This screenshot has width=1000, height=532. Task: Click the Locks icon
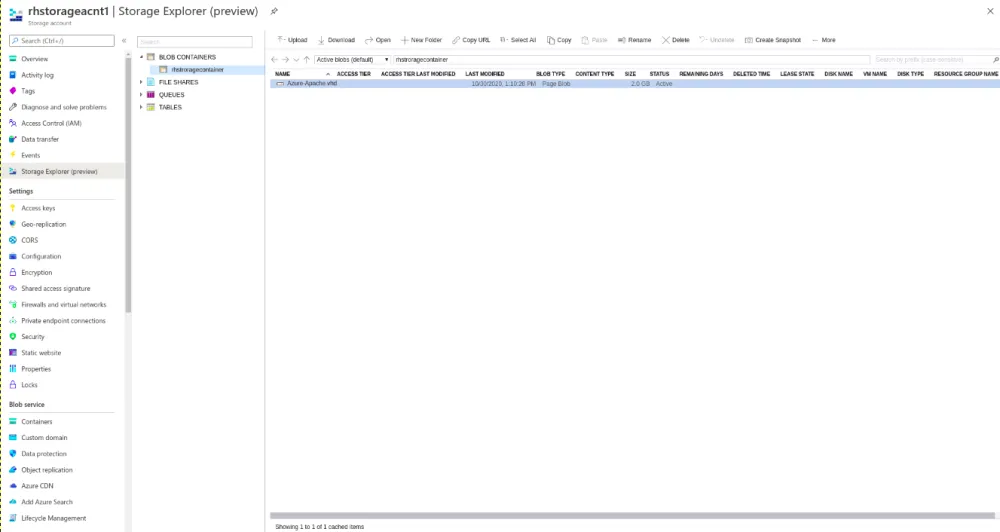(13, 385)
